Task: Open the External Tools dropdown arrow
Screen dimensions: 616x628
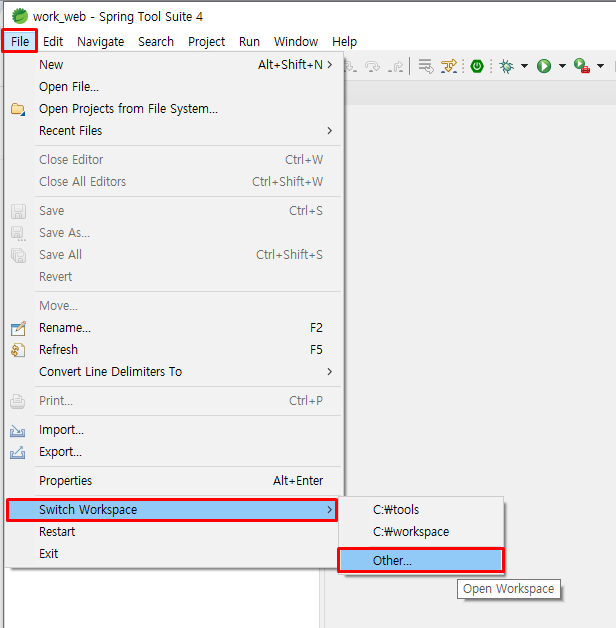Action: coord(600,66)
